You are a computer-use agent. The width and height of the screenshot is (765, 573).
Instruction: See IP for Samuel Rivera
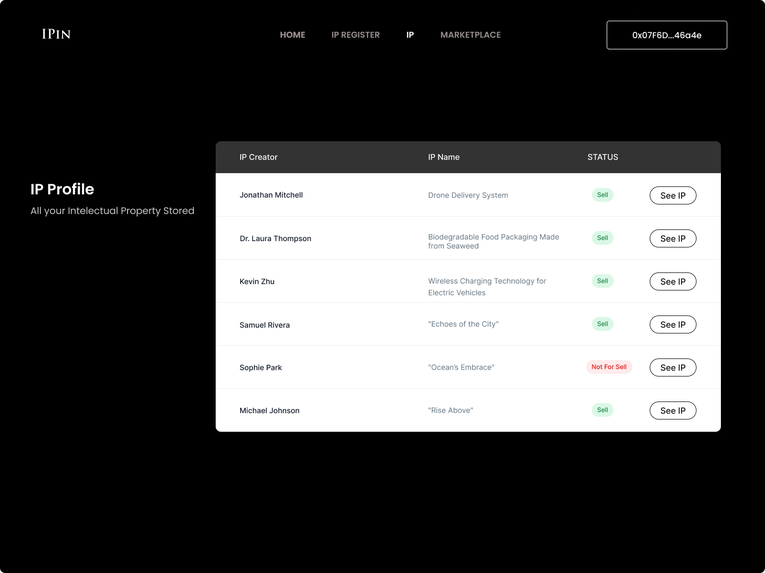tap(673, 324)
